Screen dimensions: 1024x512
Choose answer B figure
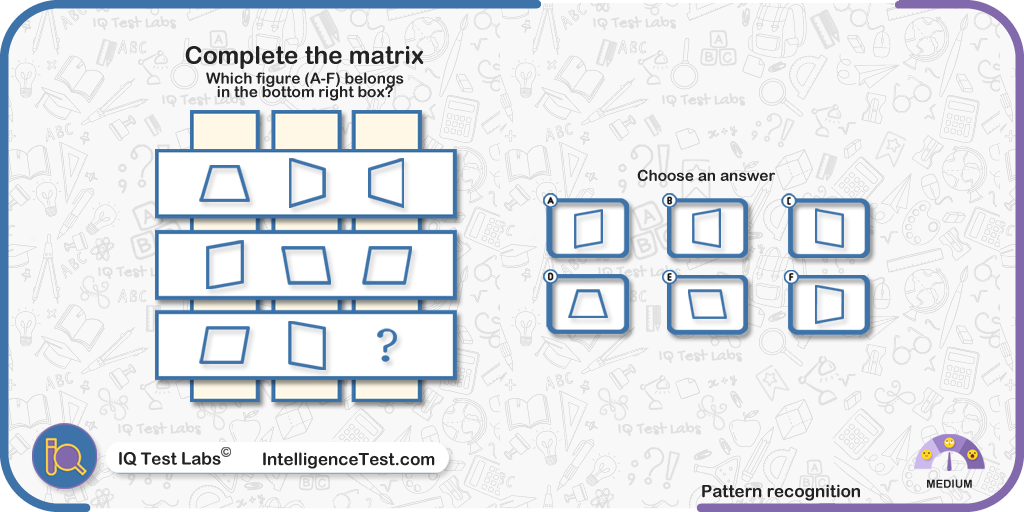[x=707, y=229]
